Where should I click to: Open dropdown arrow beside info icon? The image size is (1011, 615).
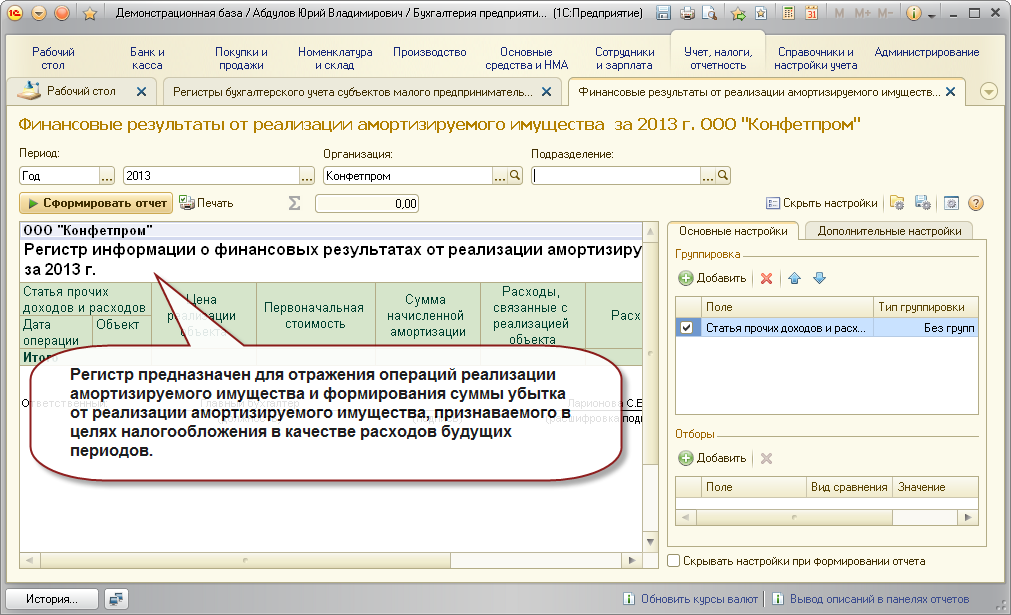tap(931, 13)
